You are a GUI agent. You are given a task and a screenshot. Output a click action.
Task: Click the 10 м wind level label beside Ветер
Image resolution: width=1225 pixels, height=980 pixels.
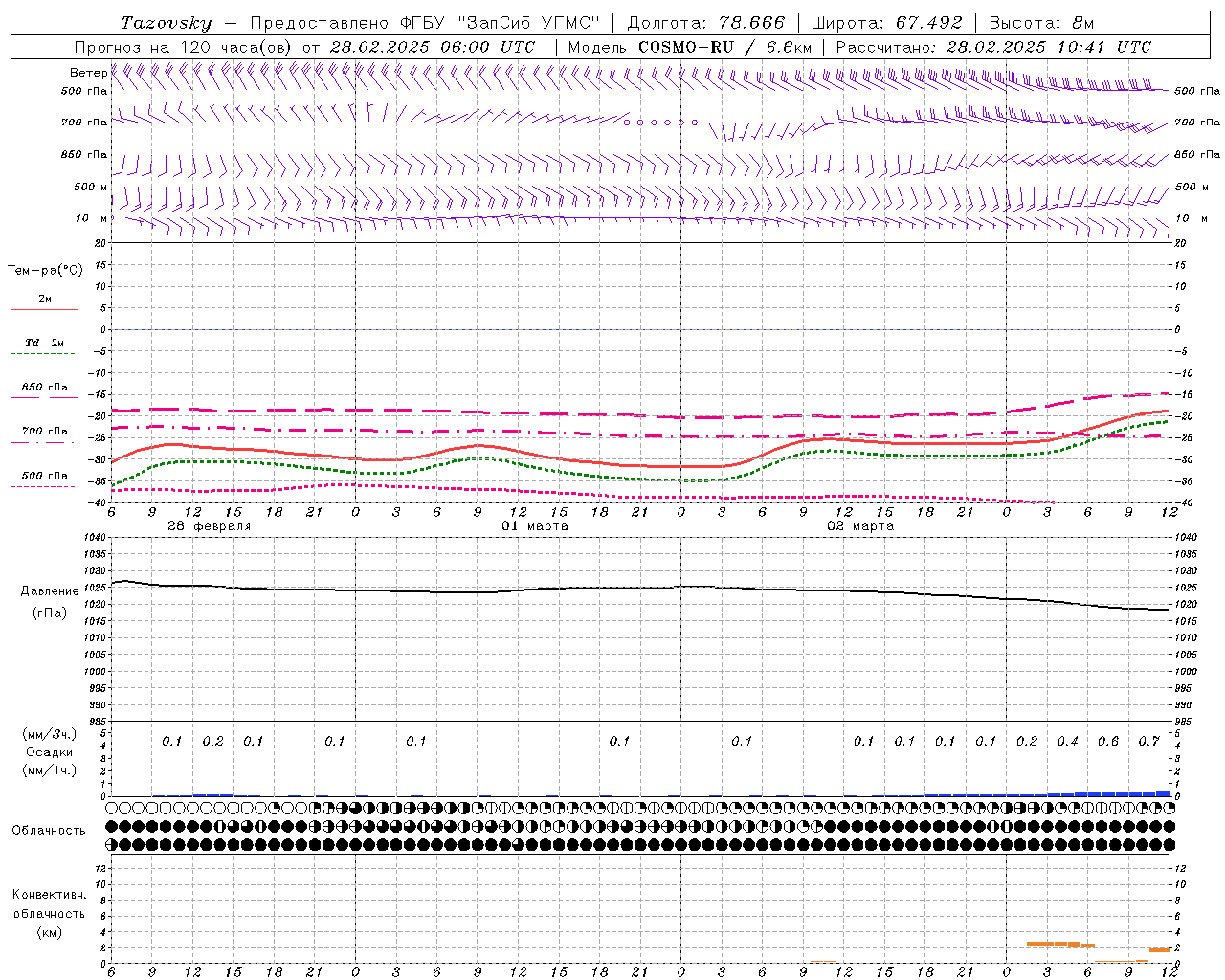click(x=92, y=219)
